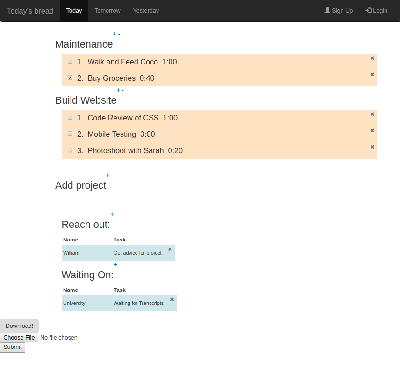Switch to the Tomorrow tab
400x368 pixels.
[107, 11]
